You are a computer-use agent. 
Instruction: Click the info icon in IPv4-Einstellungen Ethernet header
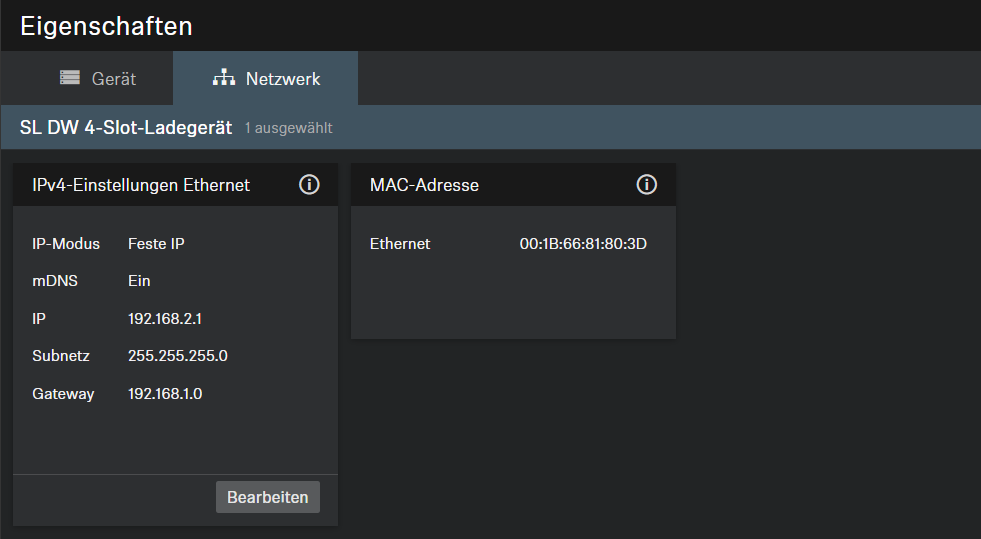(x=309, y=185)
